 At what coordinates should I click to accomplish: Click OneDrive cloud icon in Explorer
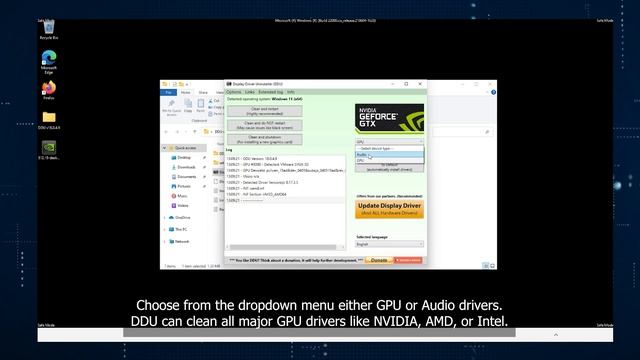[x=171, y=218]
